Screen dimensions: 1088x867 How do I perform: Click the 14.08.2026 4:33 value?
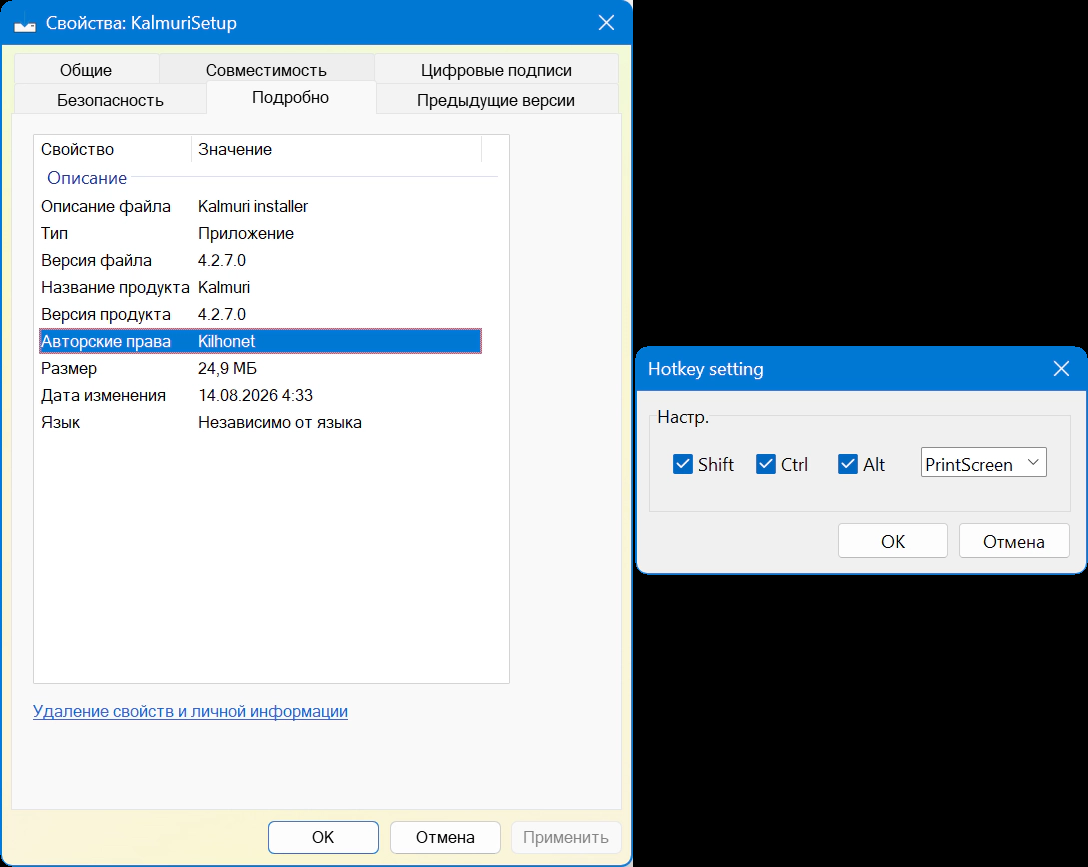click(x=255, y=395)
